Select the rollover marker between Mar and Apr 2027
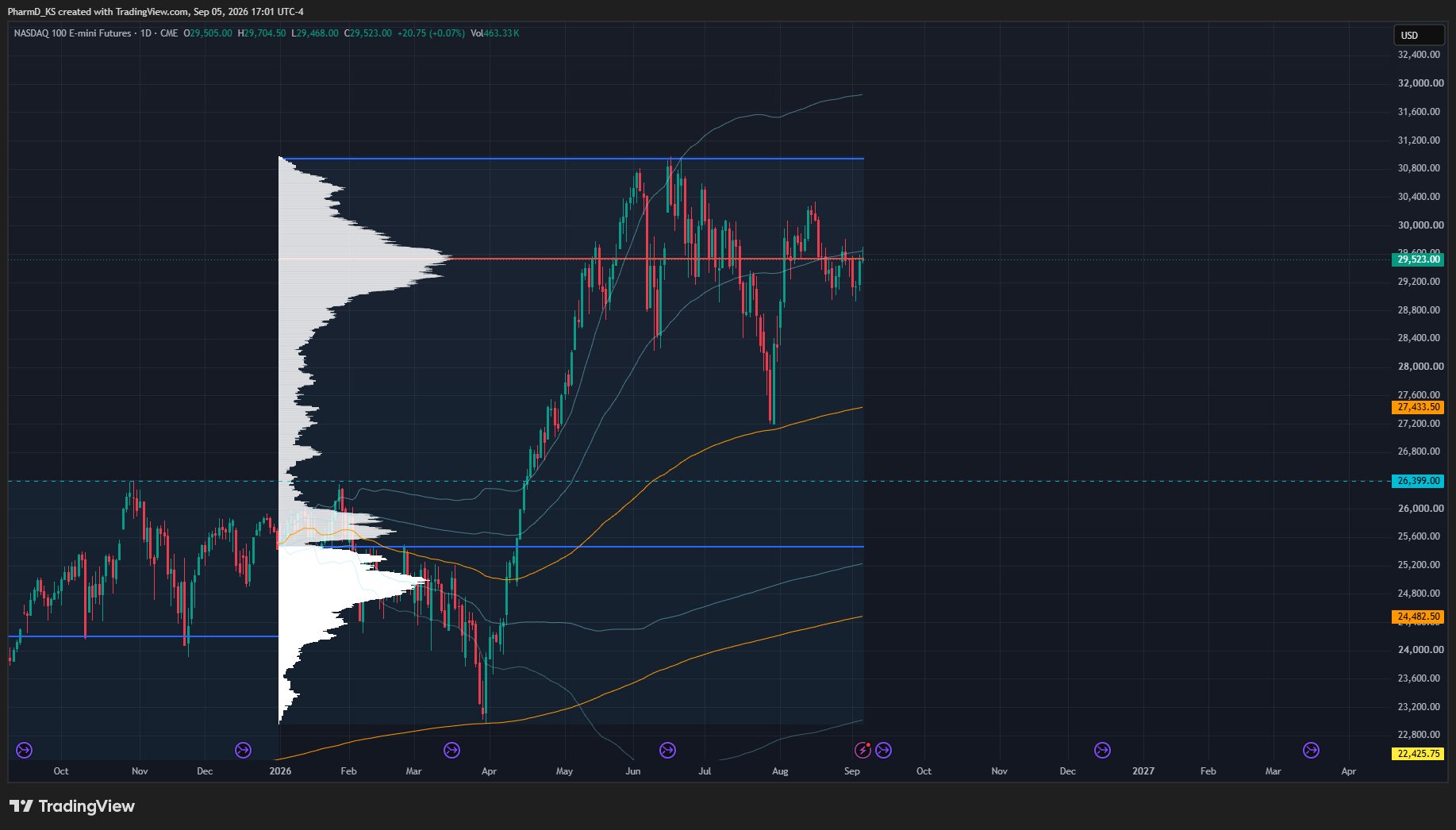Image resolution: width=1456 pixels, height=830 pixels. coord(1311,750)
